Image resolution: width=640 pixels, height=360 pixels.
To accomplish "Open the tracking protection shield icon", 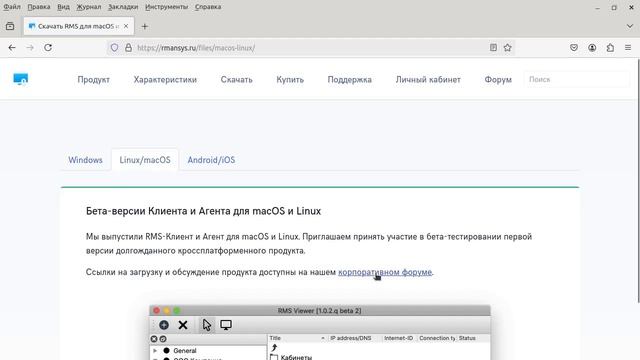I will pyautogui.click(x=114, y=48).
